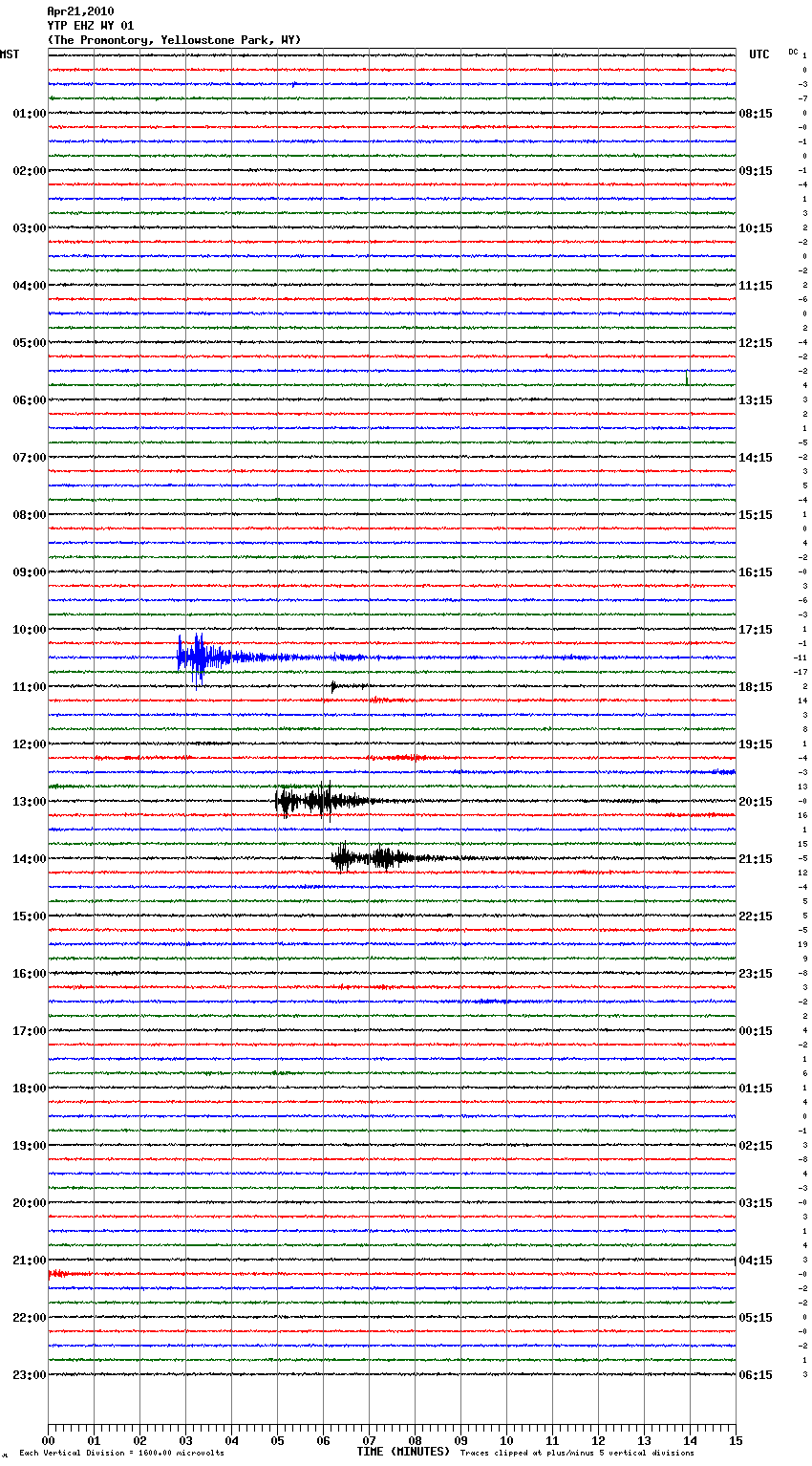The width and height of the screenshot is (812, 1466).
Task: Select the 01:00 MST time label
Action: pyautogui.click(x=29, y=114)
